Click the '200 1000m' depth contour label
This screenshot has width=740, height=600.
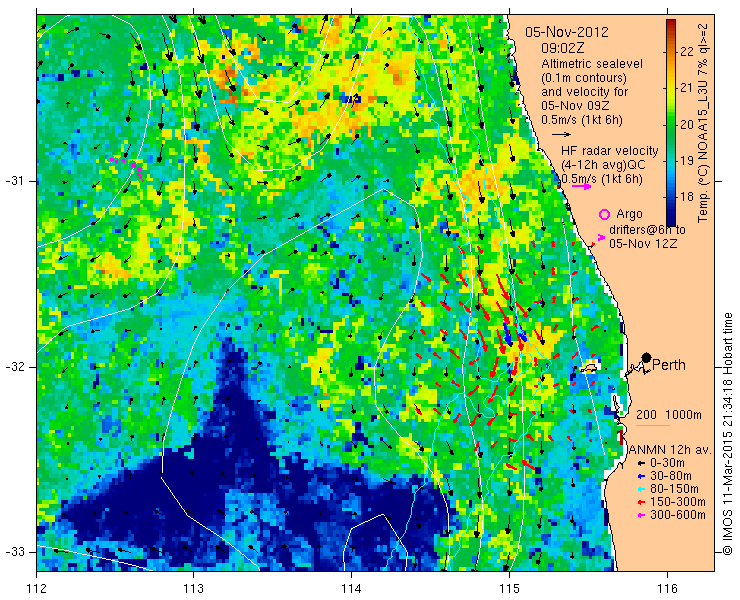pos(669,415)
